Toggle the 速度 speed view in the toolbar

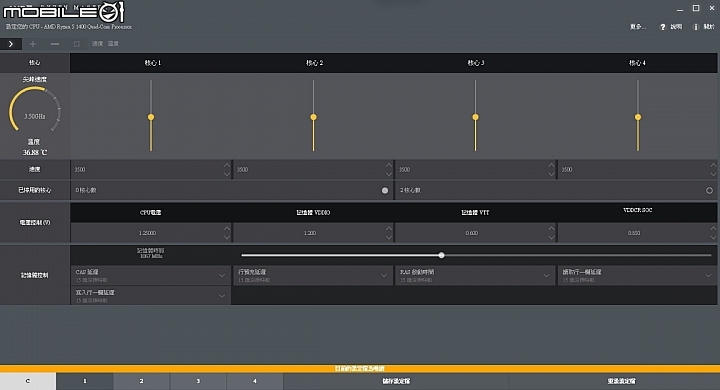[97, 44]
